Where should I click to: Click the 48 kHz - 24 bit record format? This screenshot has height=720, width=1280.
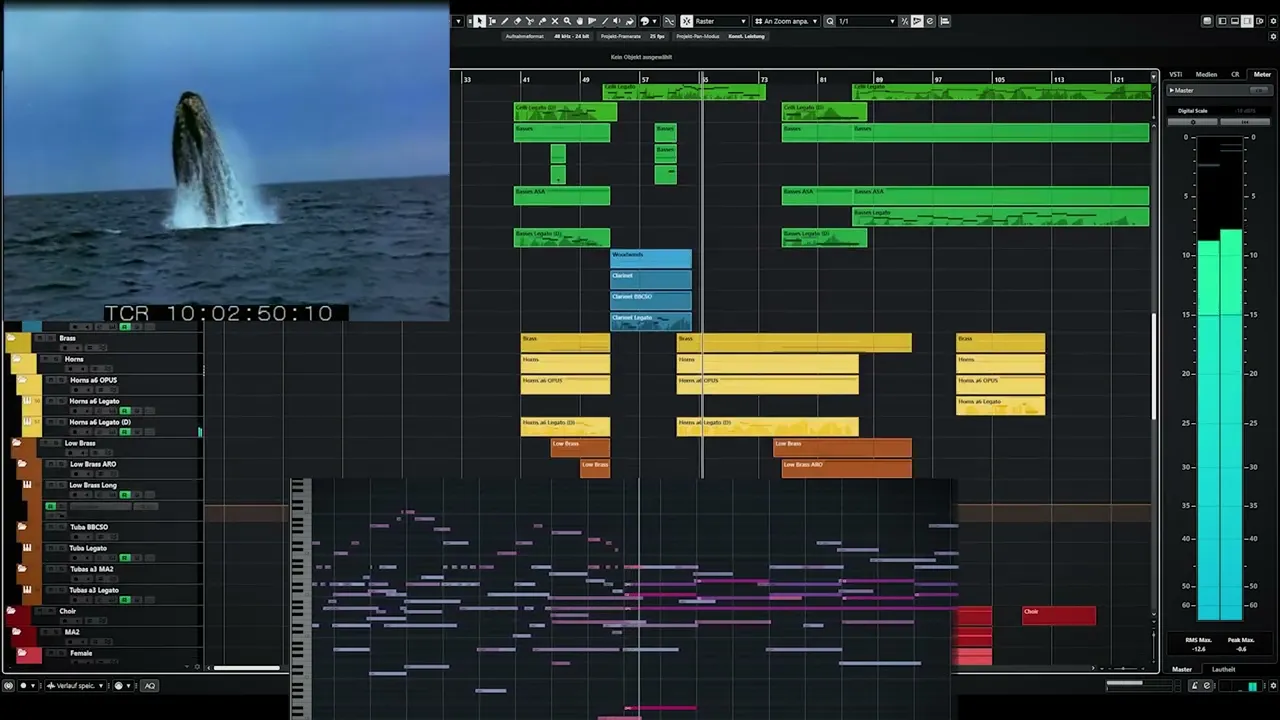(572, 36)
